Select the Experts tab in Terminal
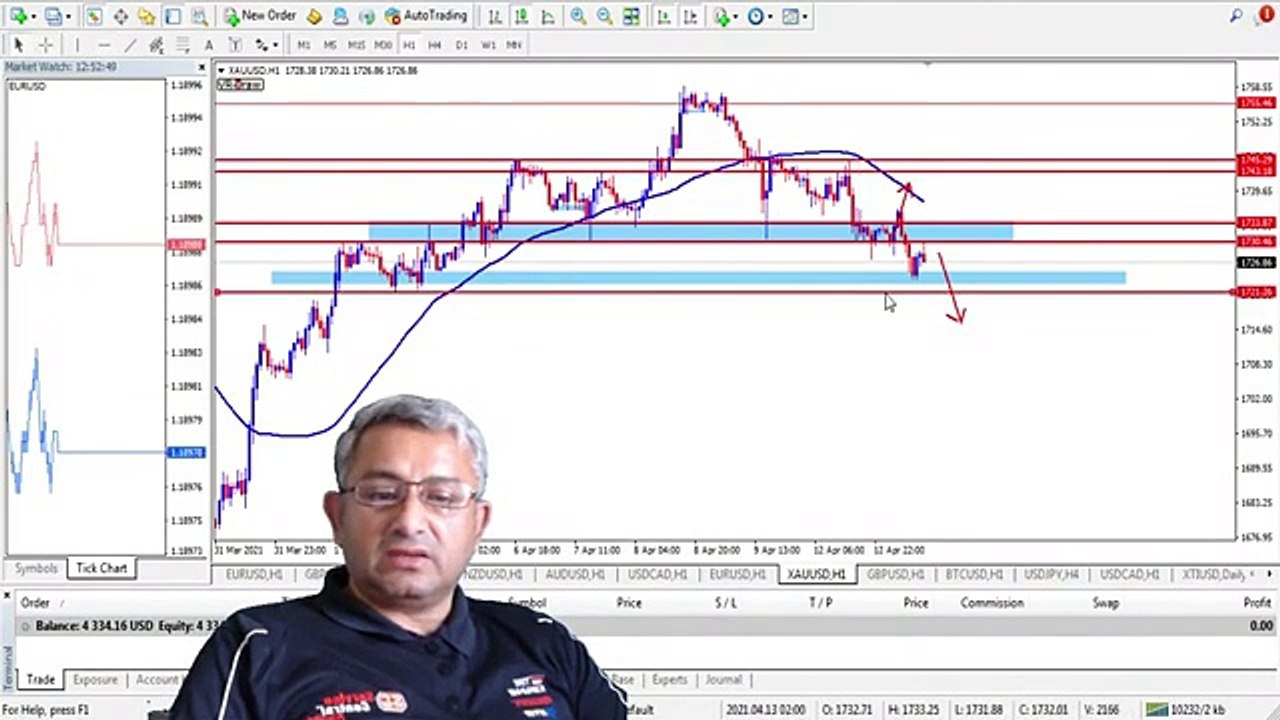Viewport: 1280px width, 720px height. tap(669, 680)
